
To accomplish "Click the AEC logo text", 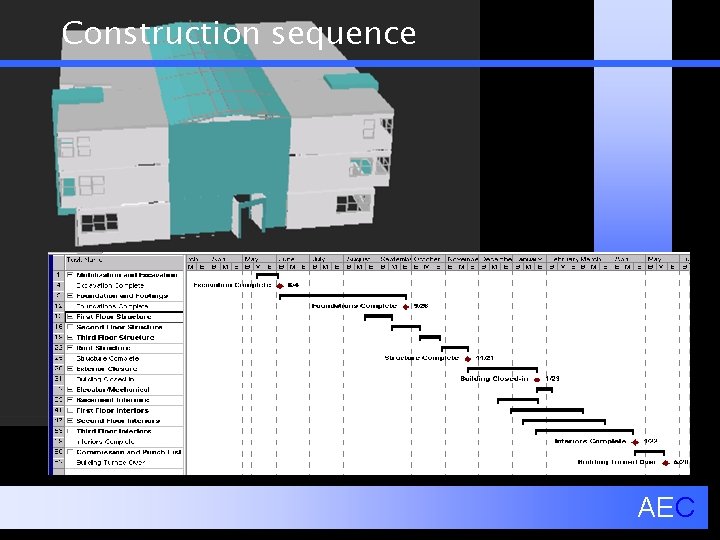I will [x=666, y=507].
